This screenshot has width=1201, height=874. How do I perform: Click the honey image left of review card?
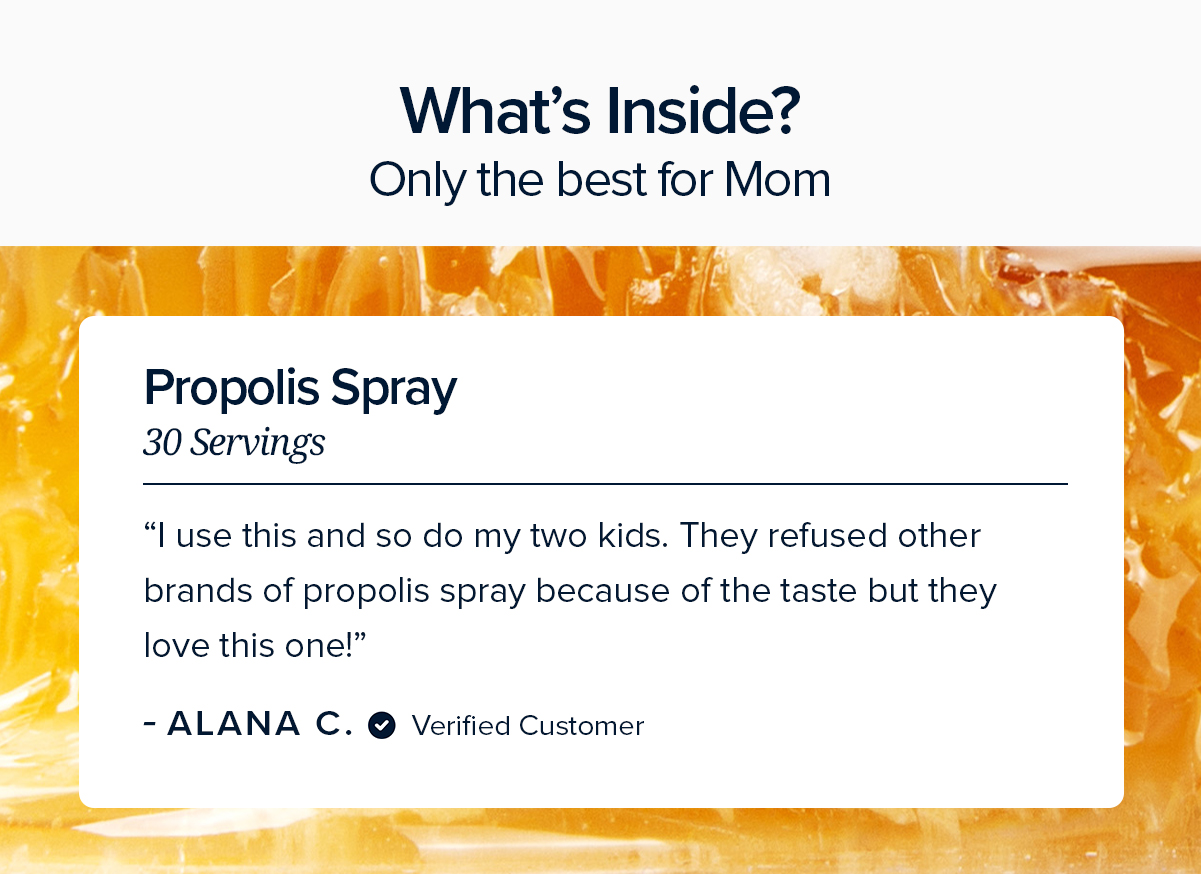[x=39, y=560]
